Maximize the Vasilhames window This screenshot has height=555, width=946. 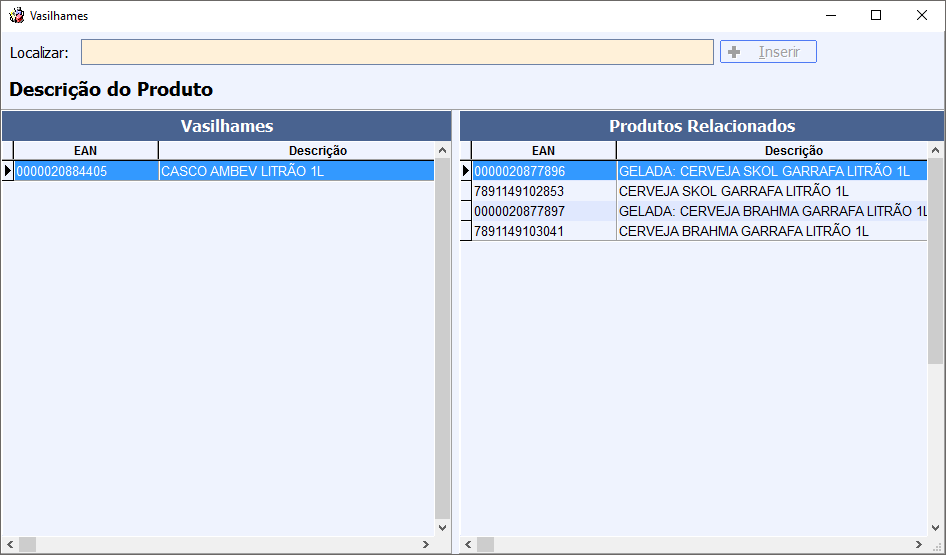(x=876, y=16)
